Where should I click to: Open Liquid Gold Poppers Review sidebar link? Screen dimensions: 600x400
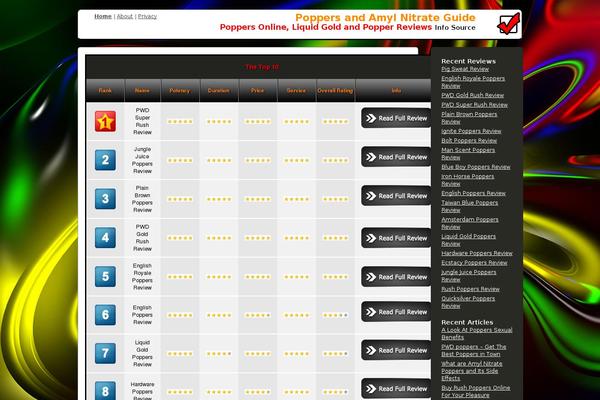[468, 240]
